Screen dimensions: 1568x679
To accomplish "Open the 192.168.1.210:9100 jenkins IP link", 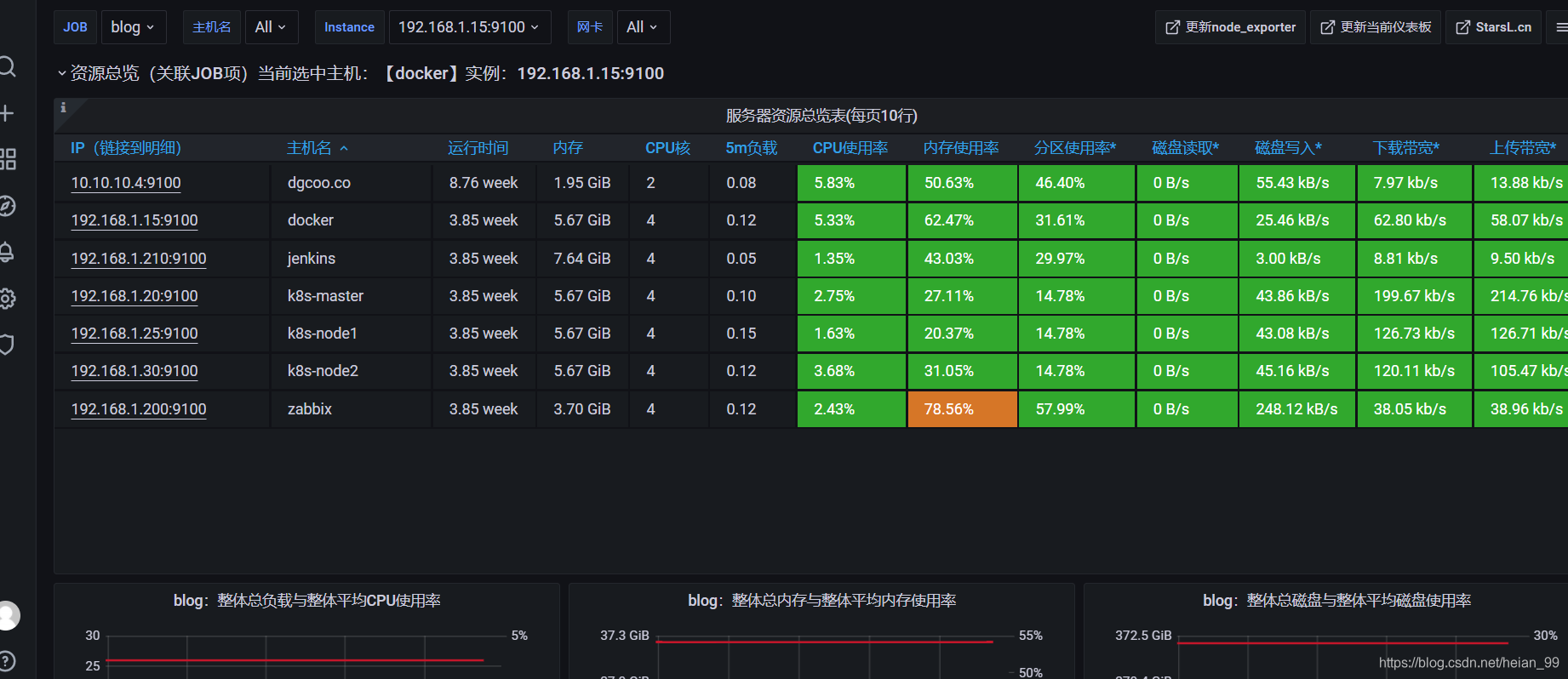I will pyautogui.click(x=139, y=259).
